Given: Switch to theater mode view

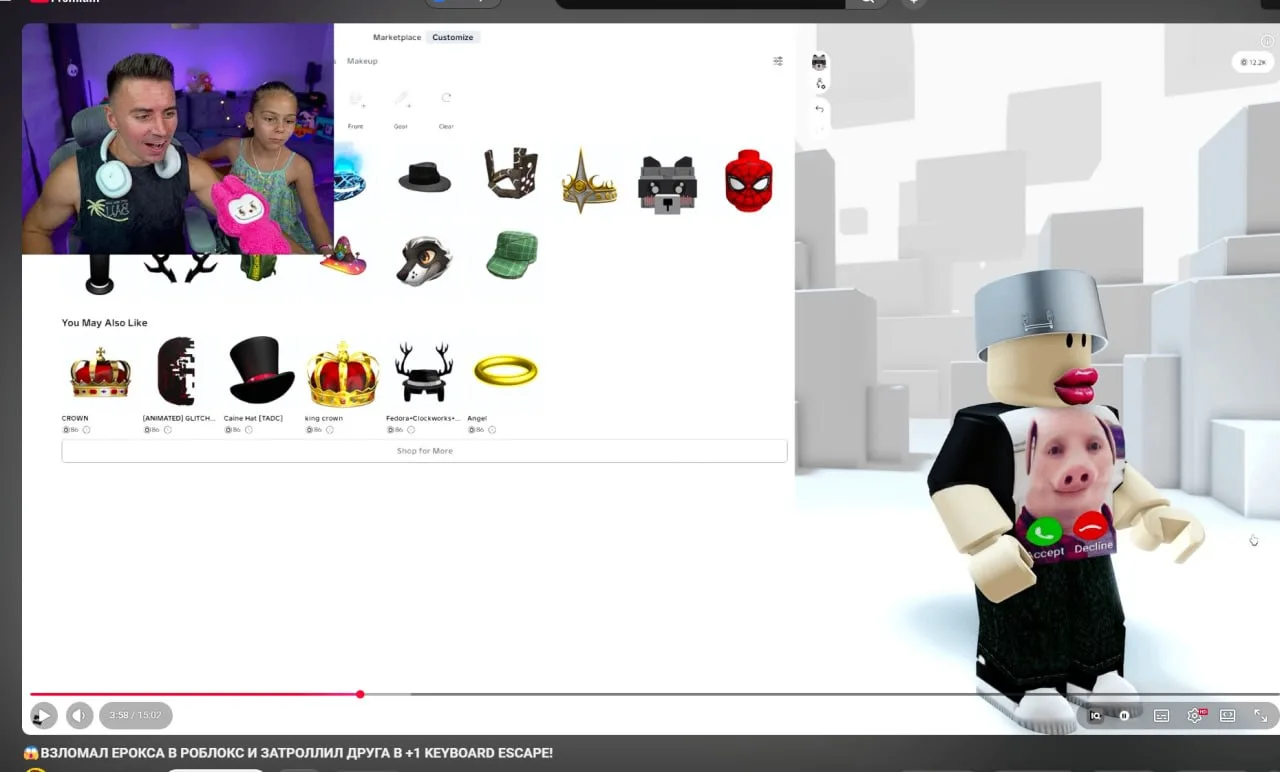Looking at the screenshot, I should click(x=1227, y=716).
